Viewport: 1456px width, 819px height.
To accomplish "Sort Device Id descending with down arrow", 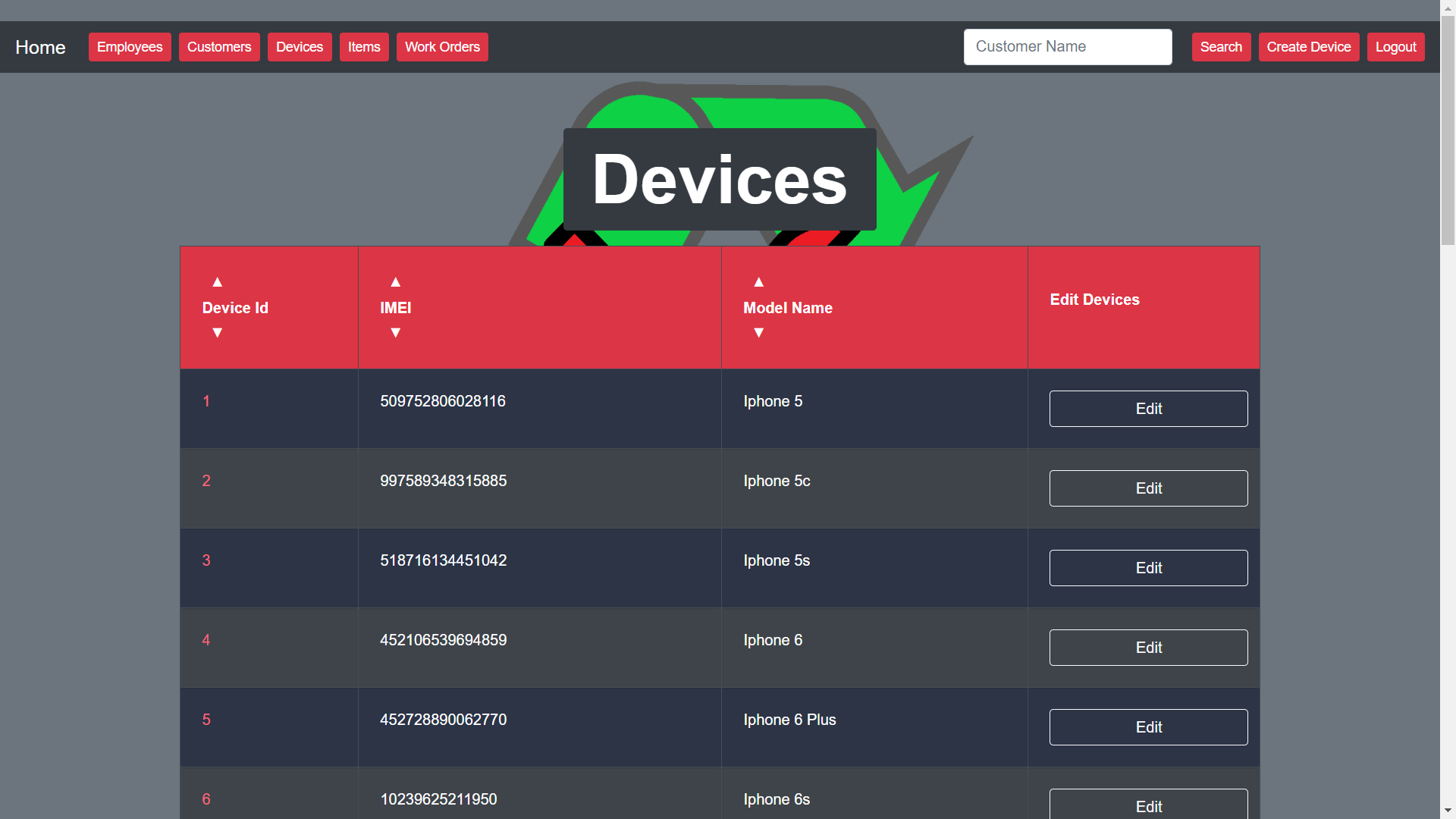I will coord(218,333).
